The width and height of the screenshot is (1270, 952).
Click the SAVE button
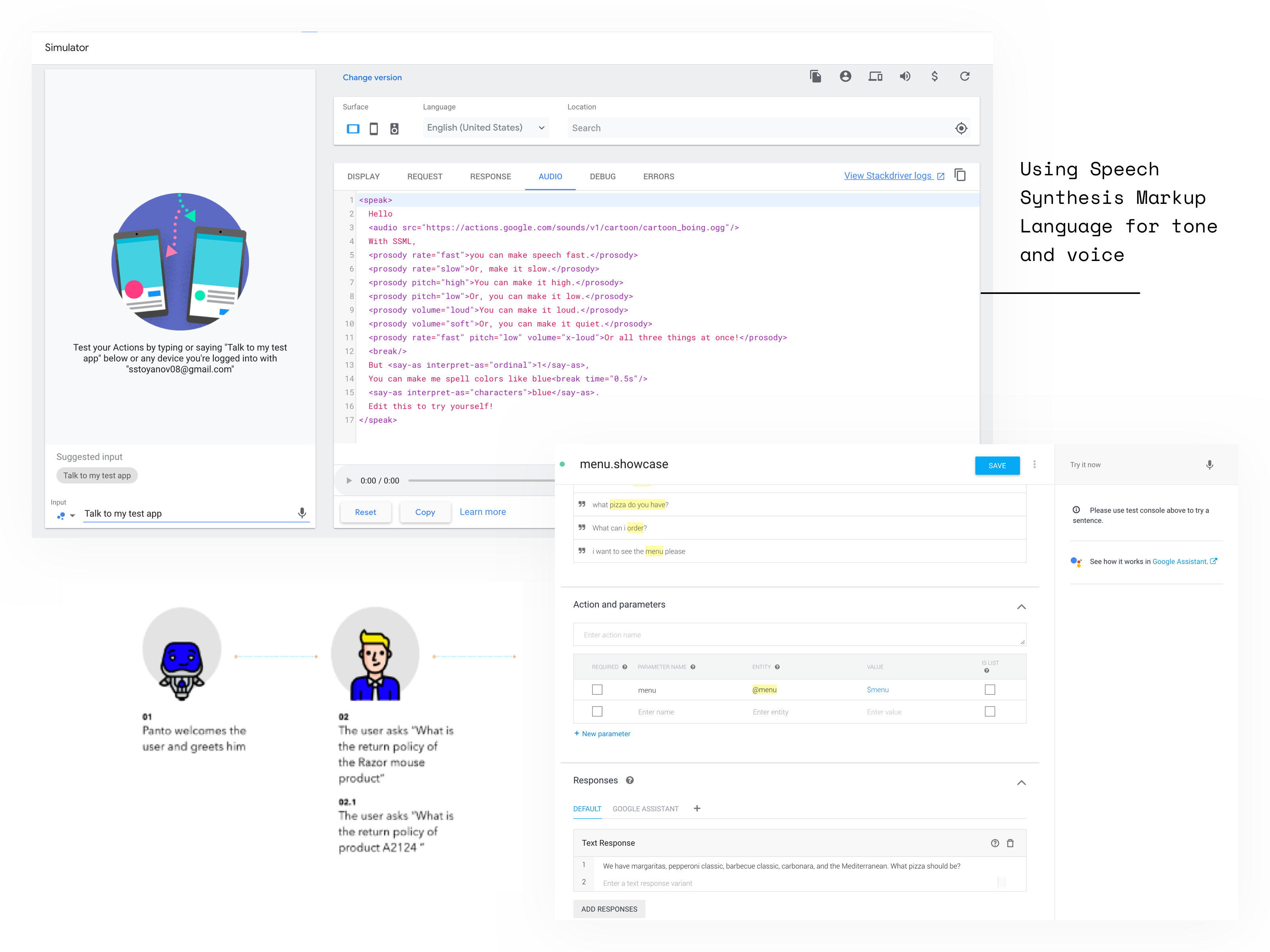[x=997, y=465]
